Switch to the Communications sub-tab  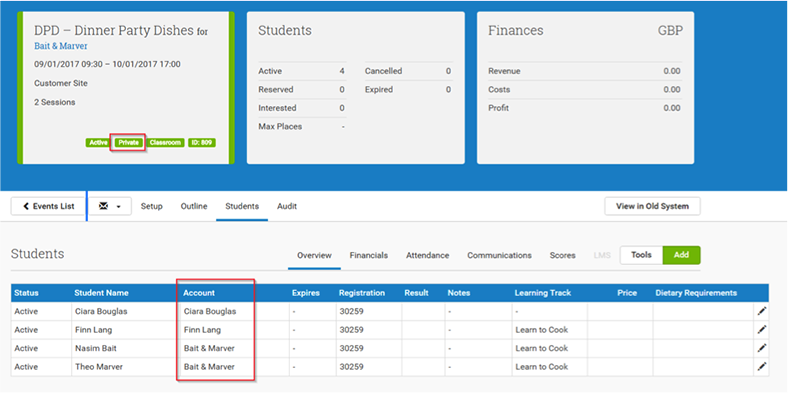click(500, 255)
